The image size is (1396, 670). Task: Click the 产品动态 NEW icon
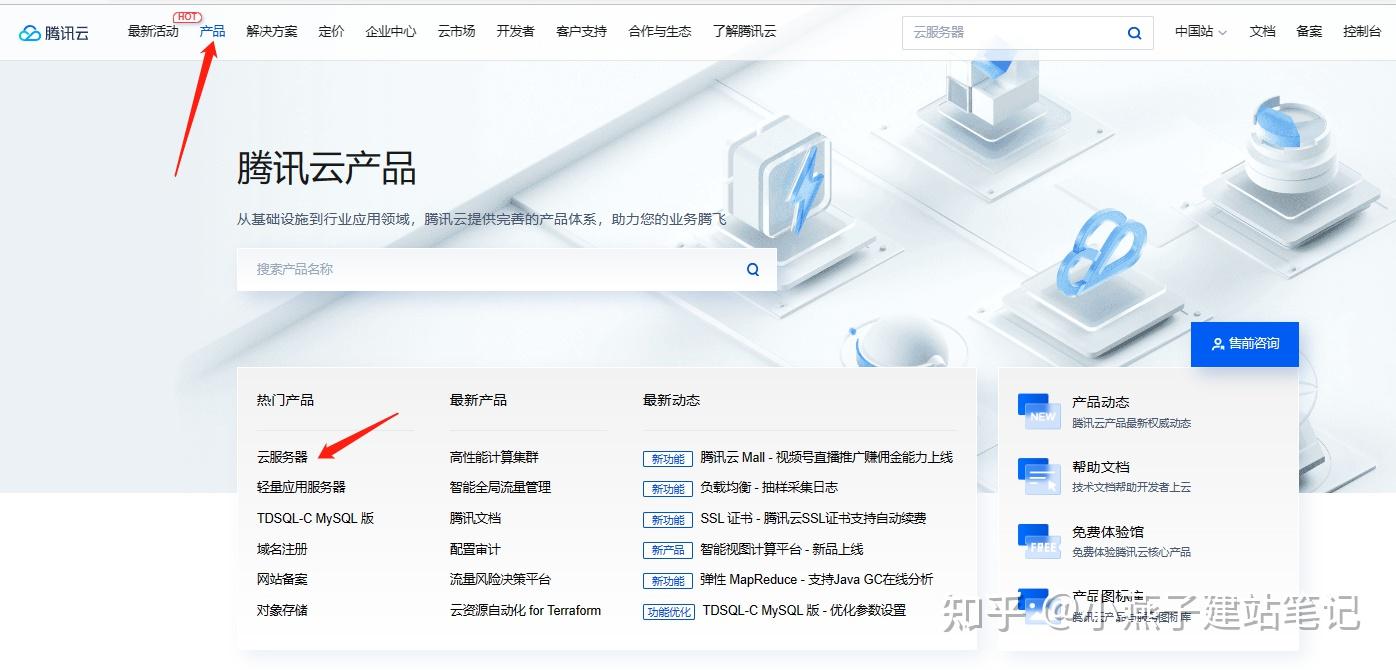(1039, 411)
